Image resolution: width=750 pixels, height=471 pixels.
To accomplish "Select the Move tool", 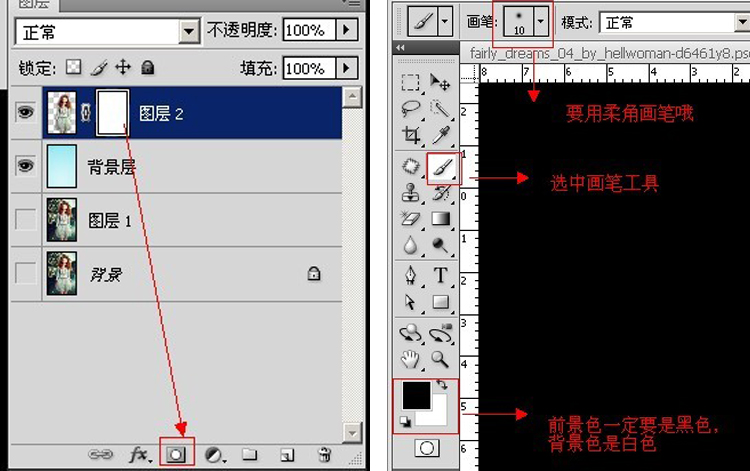I will (x=440, y=82).
